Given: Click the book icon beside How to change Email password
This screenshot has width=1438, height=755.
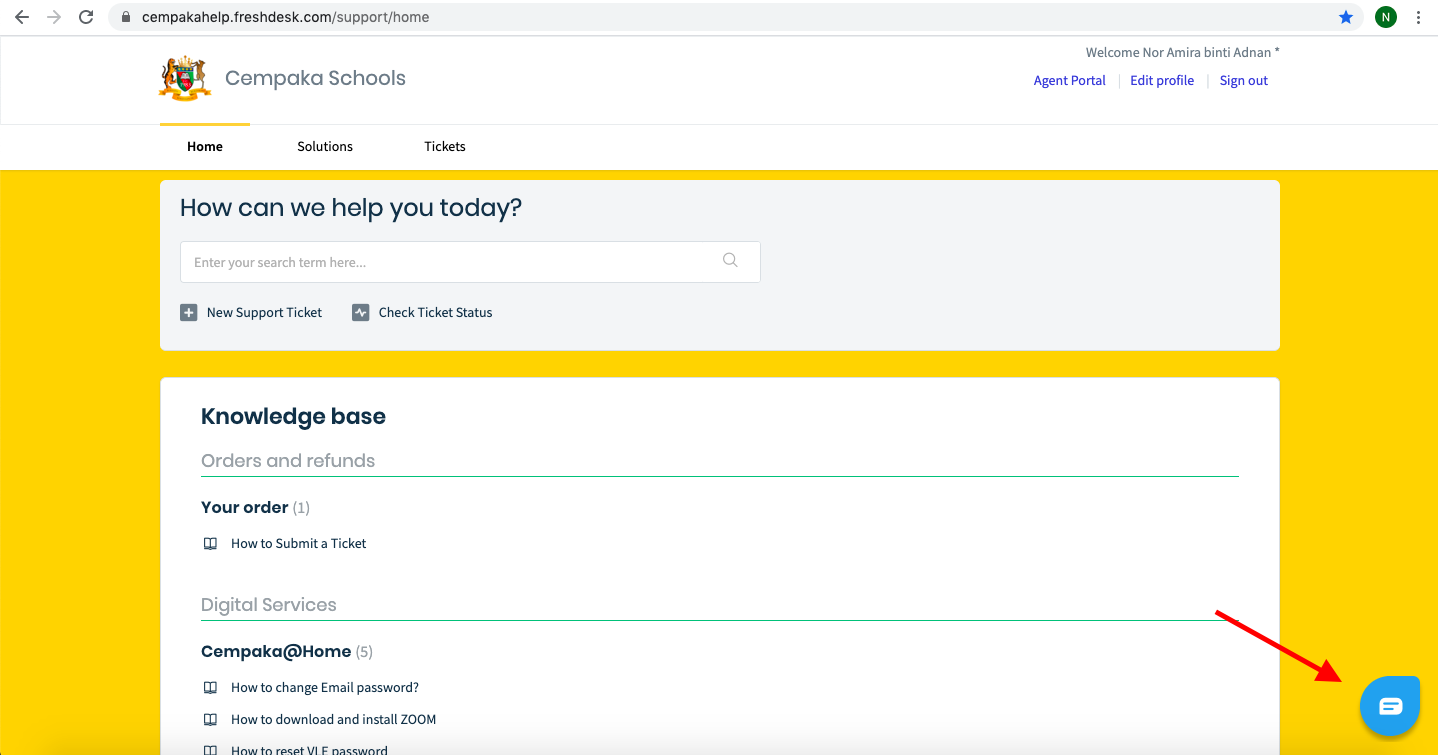Looking at the screenshot, I should point(210,687).
